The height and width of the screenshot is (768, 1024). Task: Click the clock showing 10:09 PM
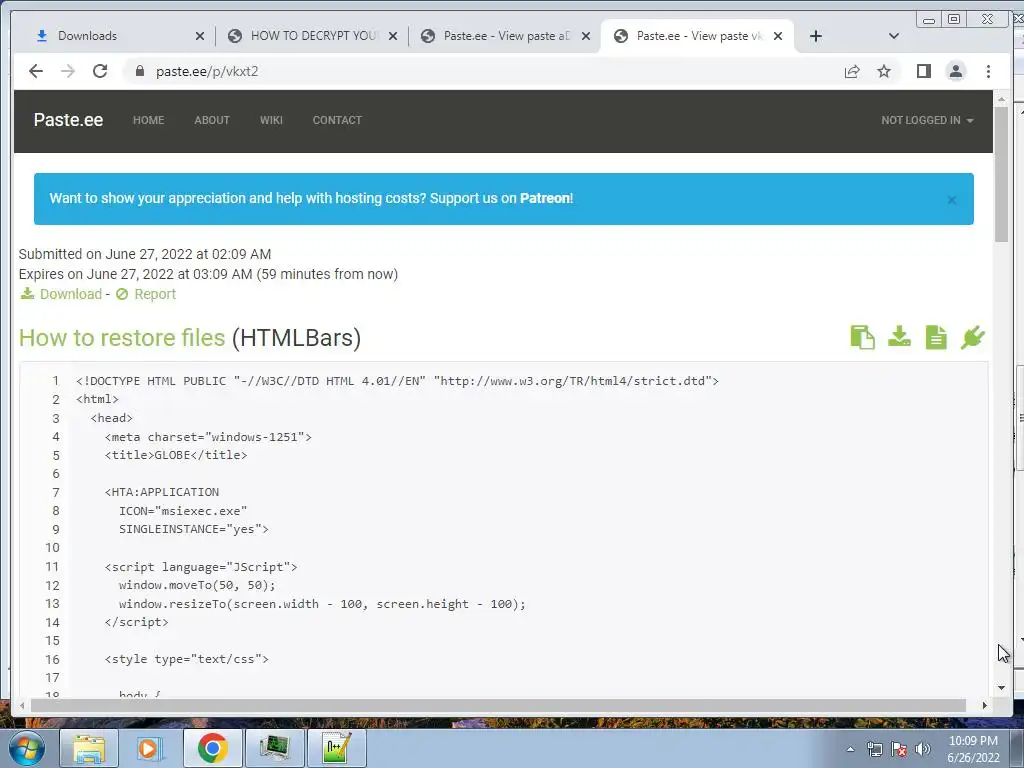pyautogui.click(x=973, y=741)
